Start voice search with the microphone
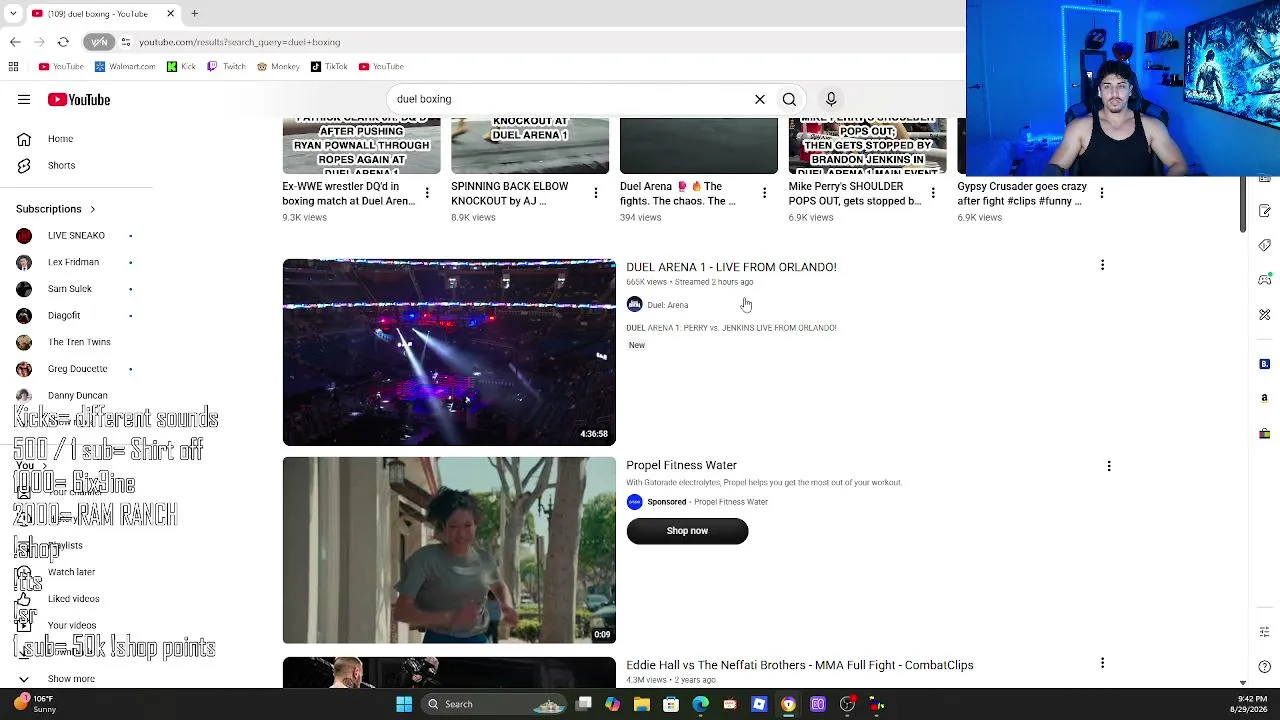This screenshot has height=720, width=1280. tap(831, 99)
